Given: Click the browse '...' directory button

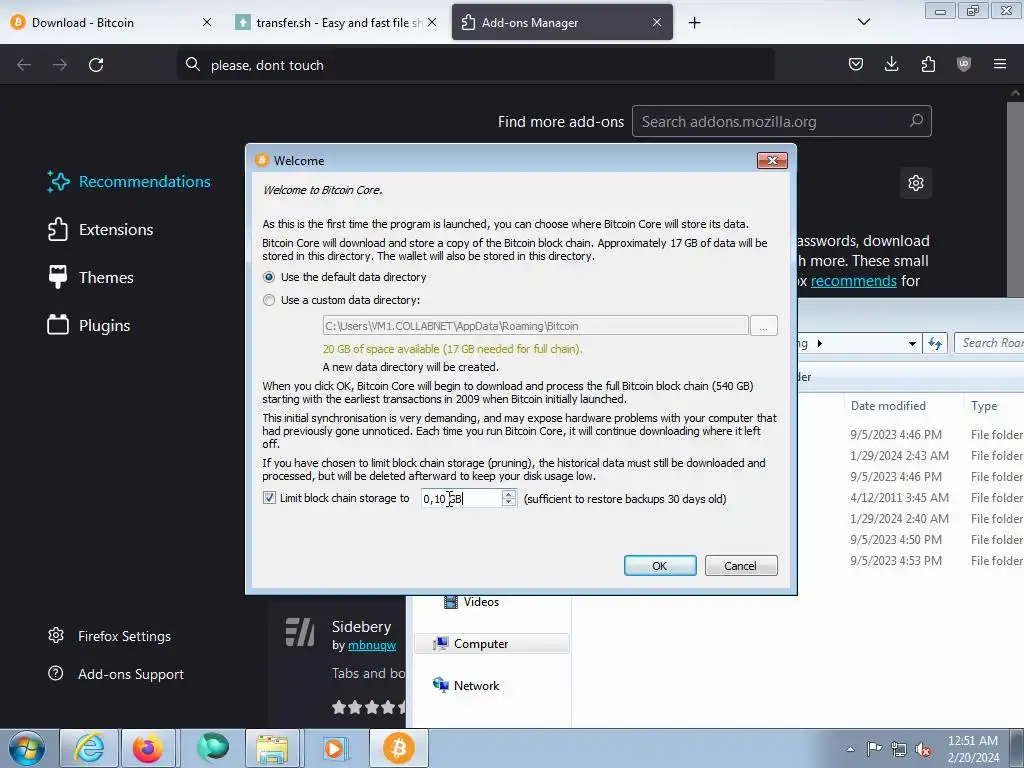Looking at the screenshot, I should coord(763,326).
